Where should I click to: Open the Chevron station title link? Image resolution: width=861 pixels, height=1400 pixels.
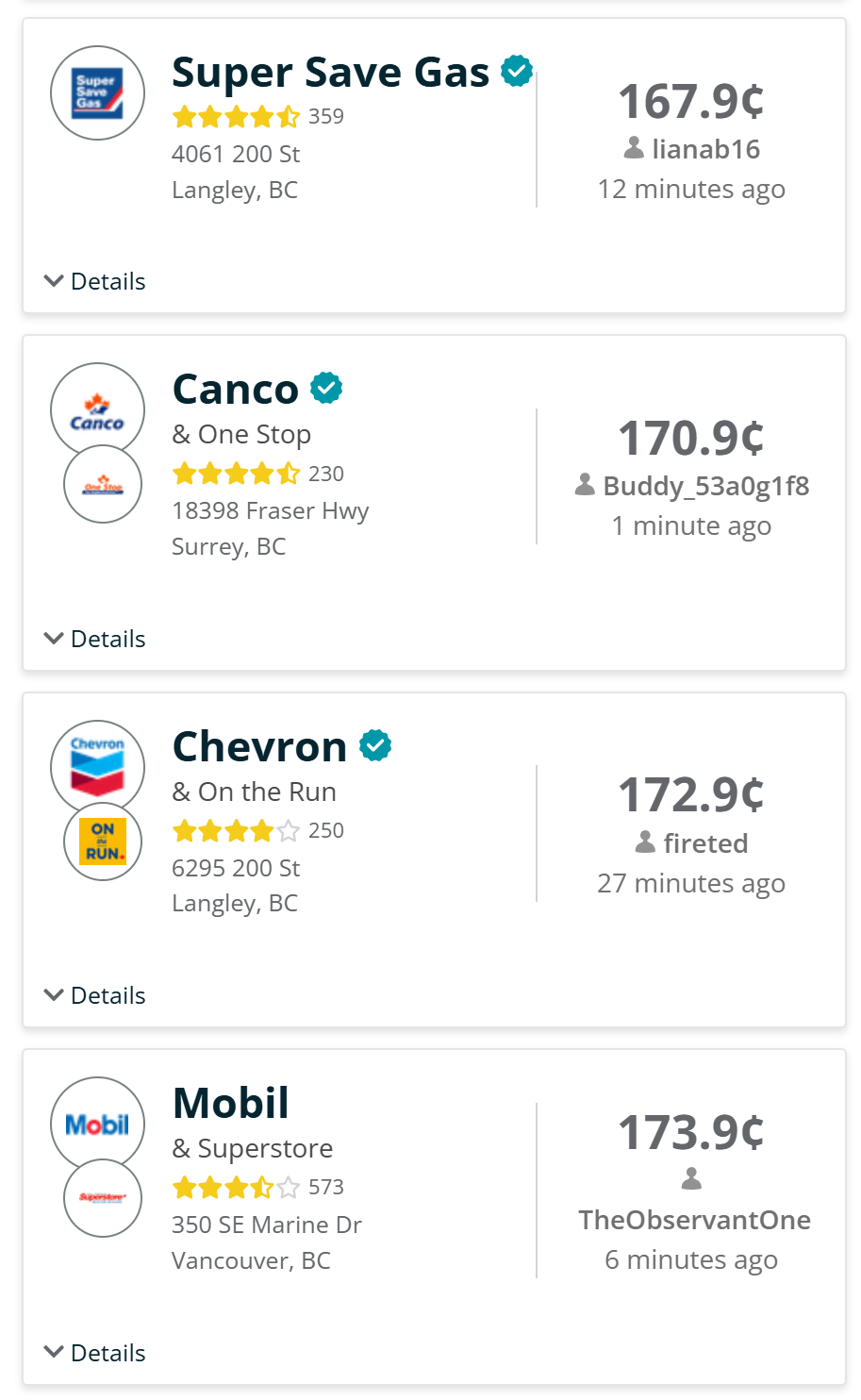[x=260, y=746]
